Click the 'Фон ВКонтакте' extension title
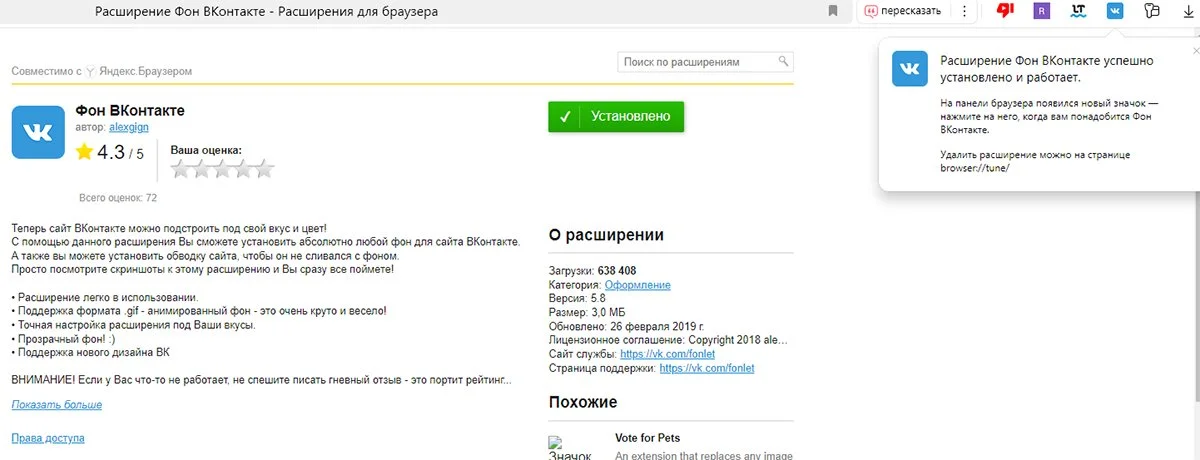The width and height of the screenshot is (1200, 460). tap(130, 111)
